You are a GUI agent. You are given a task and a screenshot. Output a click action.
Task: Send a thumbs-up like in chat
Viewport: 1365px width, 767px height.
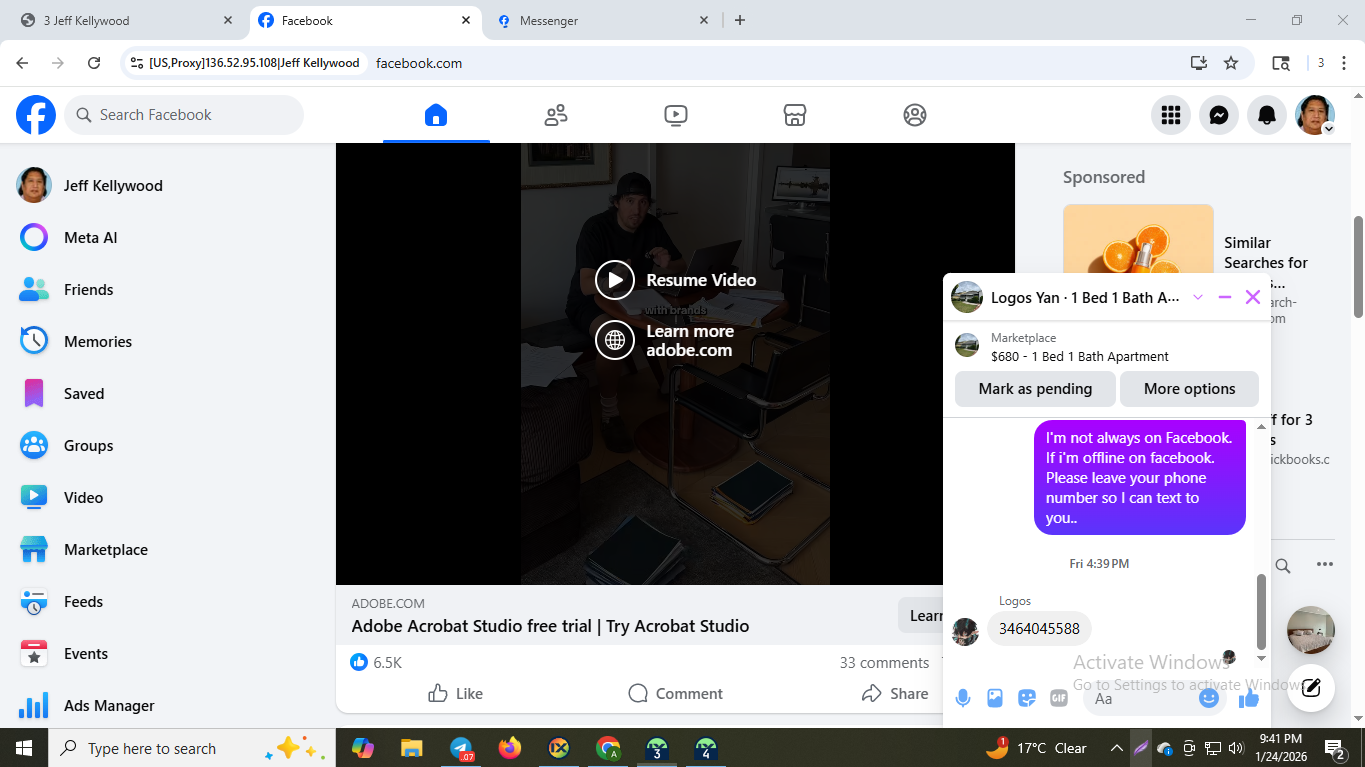[1249, 698]
